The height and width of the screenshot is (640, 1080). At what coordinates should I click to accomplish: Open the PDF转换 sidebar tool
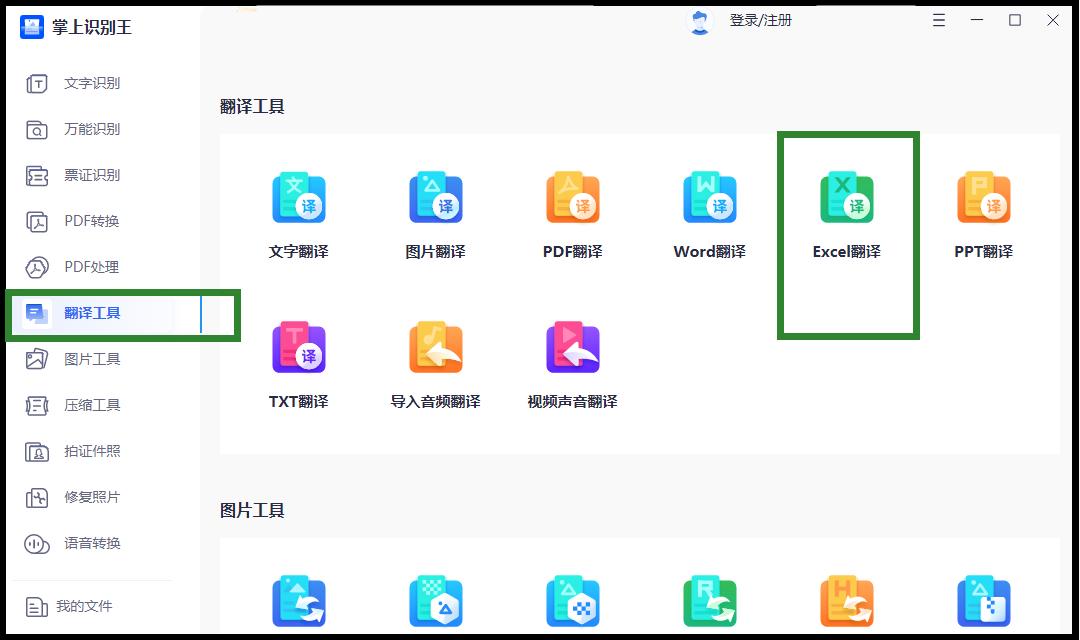tap(88, 221)
